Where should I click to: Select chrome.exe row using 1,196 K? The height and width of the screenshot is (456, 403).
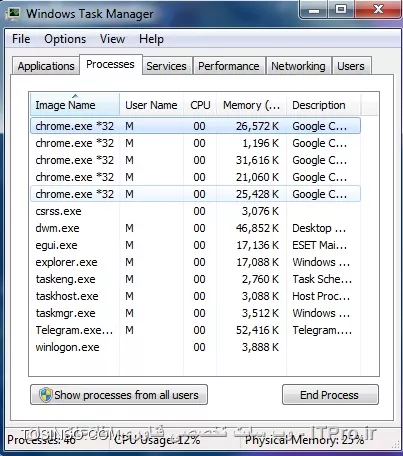pyautogui.click(x=195, y=143)
